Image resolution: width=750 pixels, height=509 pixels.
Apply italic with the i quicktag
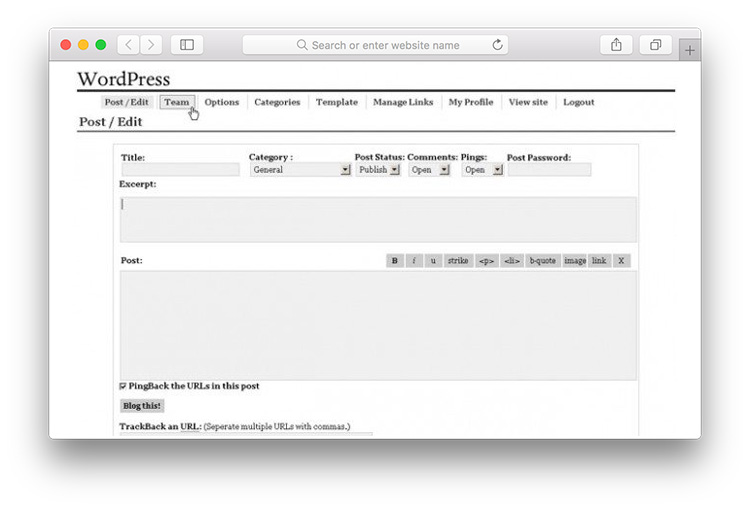(414, 261)
